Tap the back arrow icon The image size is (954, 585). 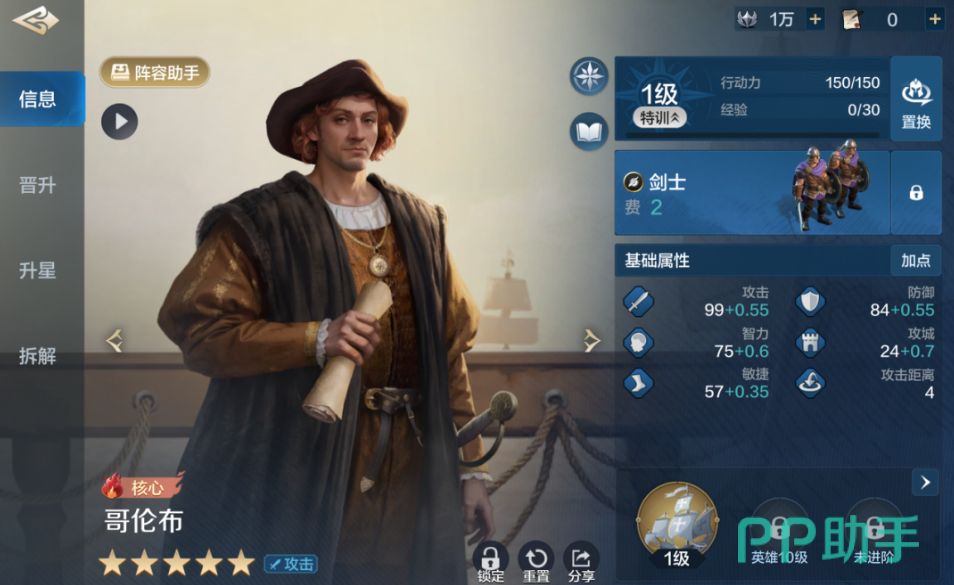[35, 20]
